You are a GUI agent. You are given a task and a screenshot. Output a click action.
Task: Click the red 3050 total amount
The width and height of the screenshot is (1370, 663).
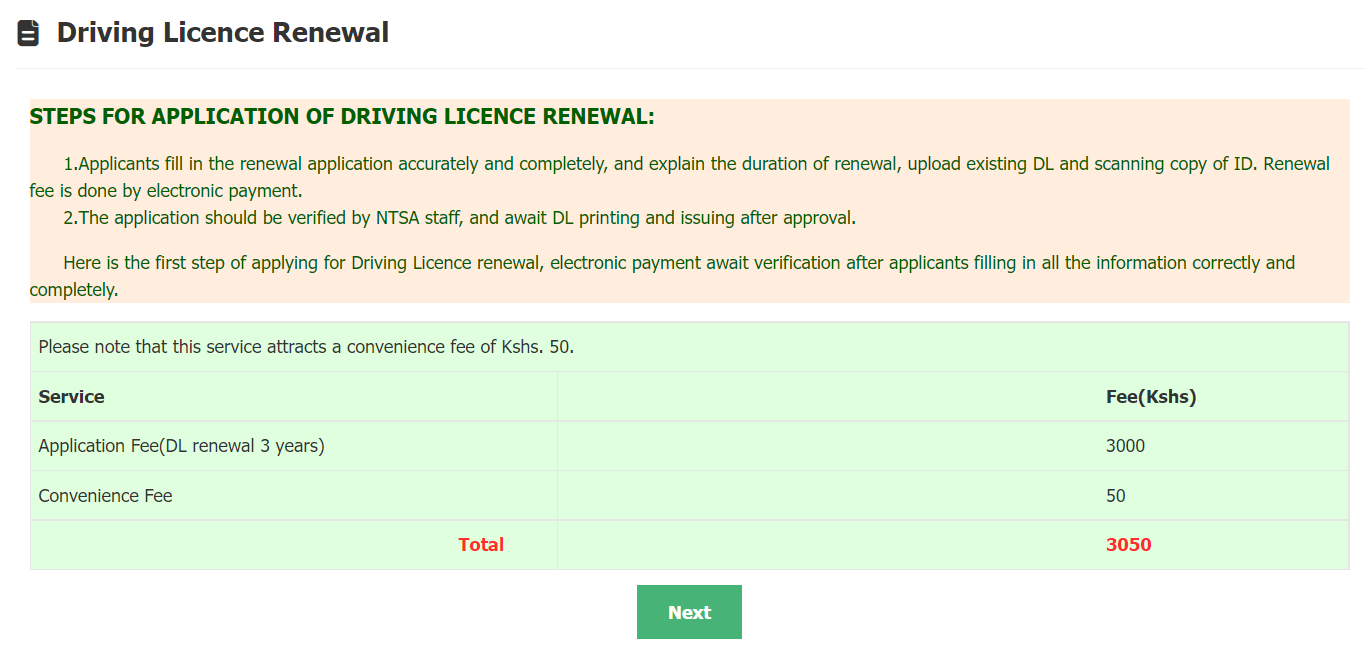(x=1129, y=545)
